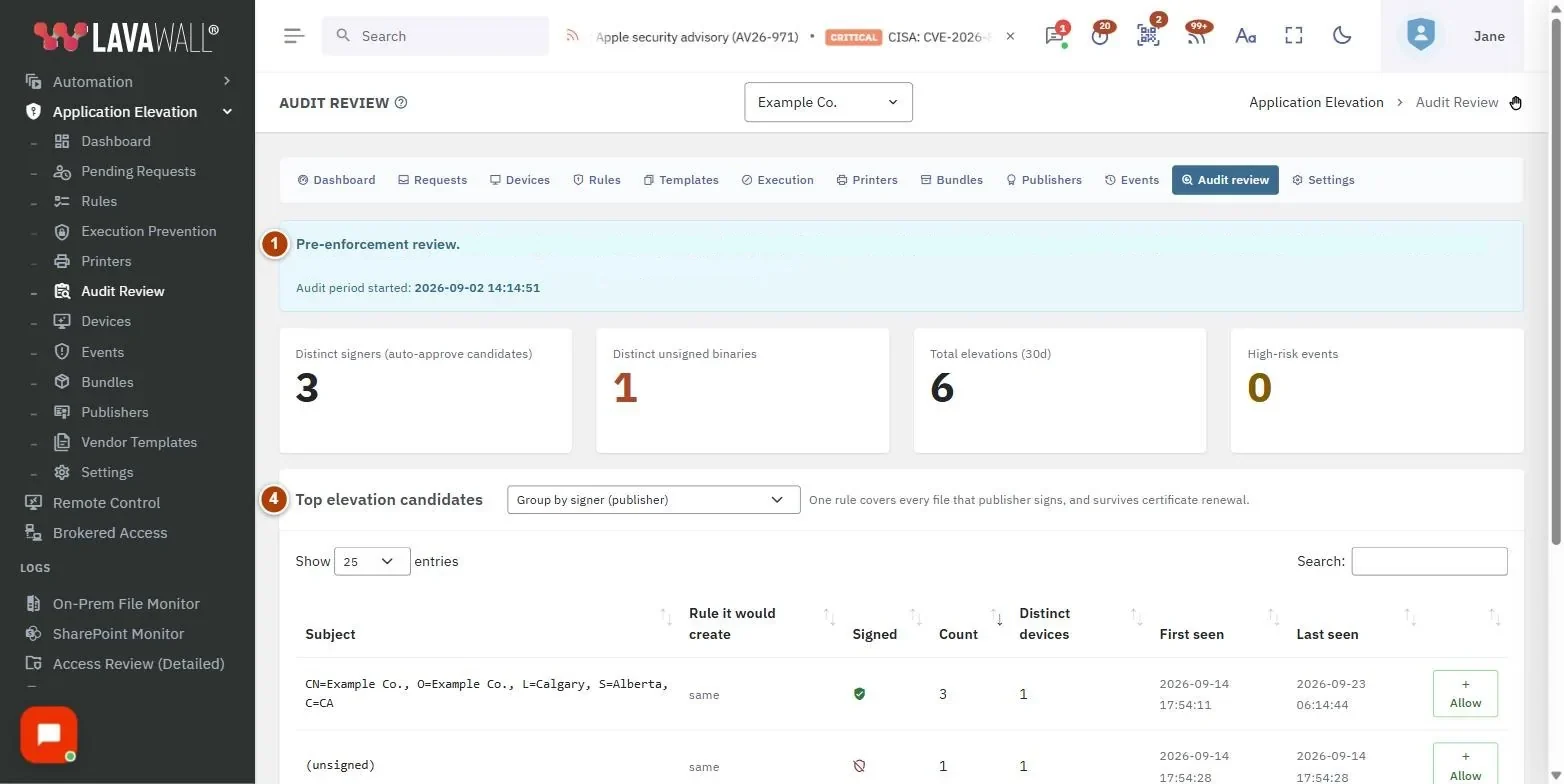Focus the table Search field
This screenshot has width=1564, height=784.
[1429, 561]
